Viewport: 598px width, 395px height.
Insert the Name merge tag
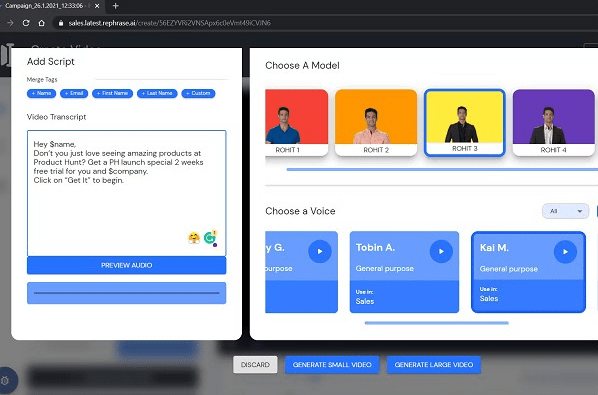41,93
